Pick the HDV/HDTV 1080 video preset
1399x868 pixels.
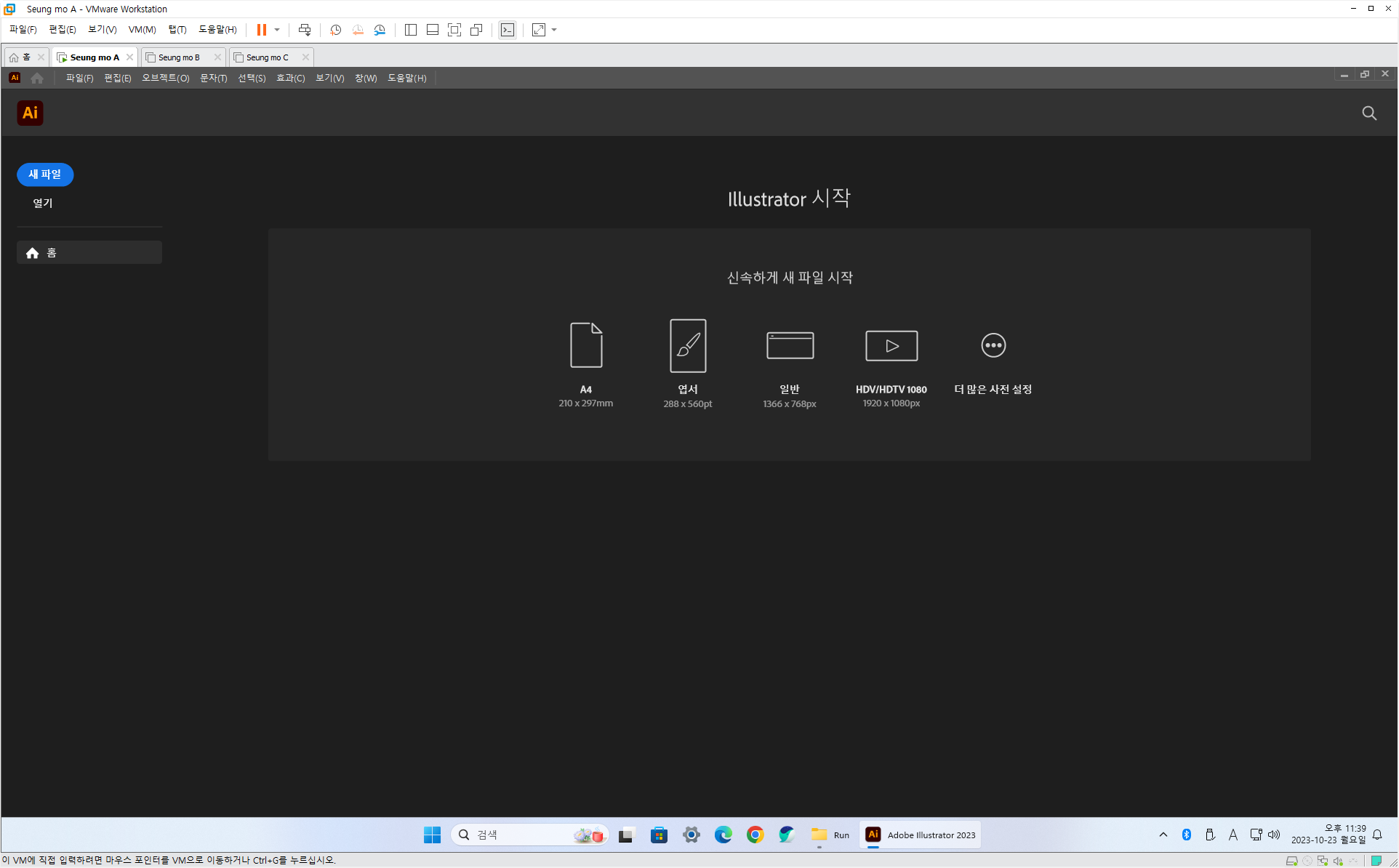point(891,345)
